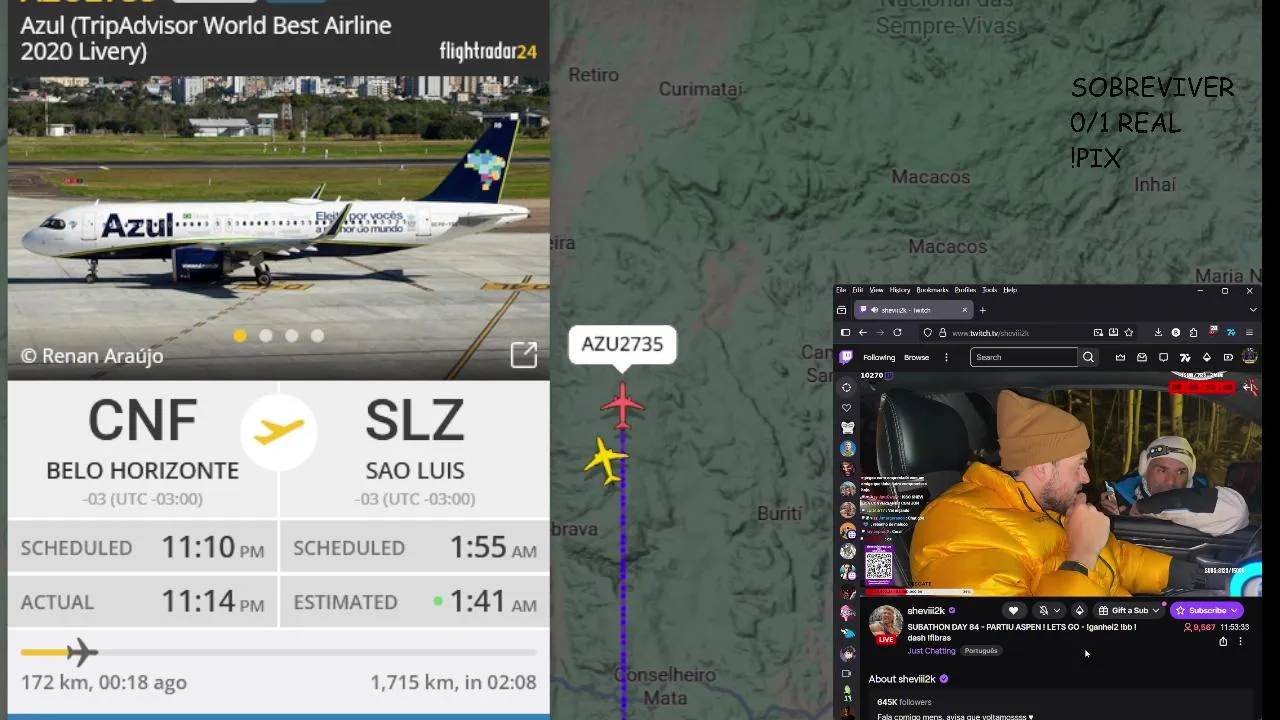Open the aircraft photo external link icon
The height and width of the screenshot is (720, 1280).
[x=524, y=354]
